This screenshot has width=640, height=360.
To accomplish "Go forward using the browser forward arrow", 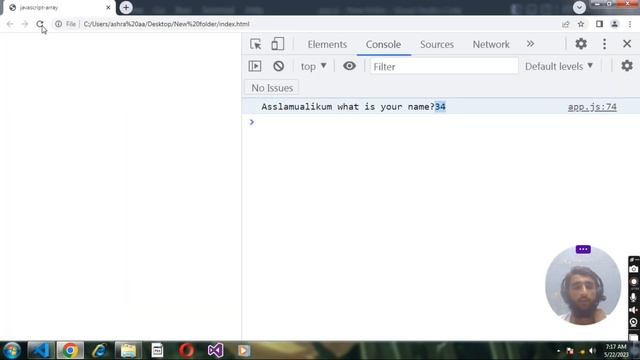I will (x=24, y=24).
